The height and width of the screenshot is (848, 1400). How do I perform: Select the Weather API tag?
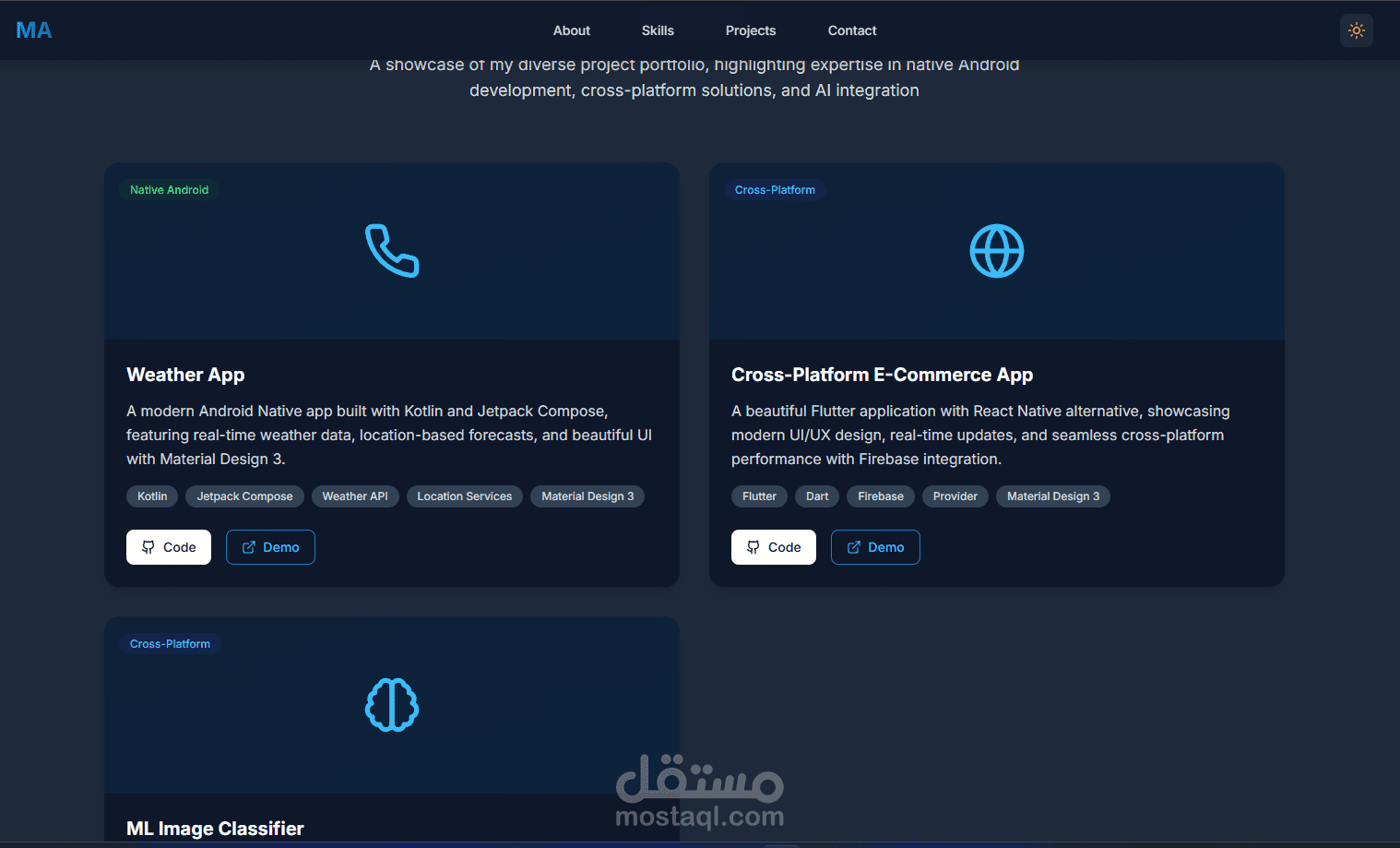(x=355, y=496)
